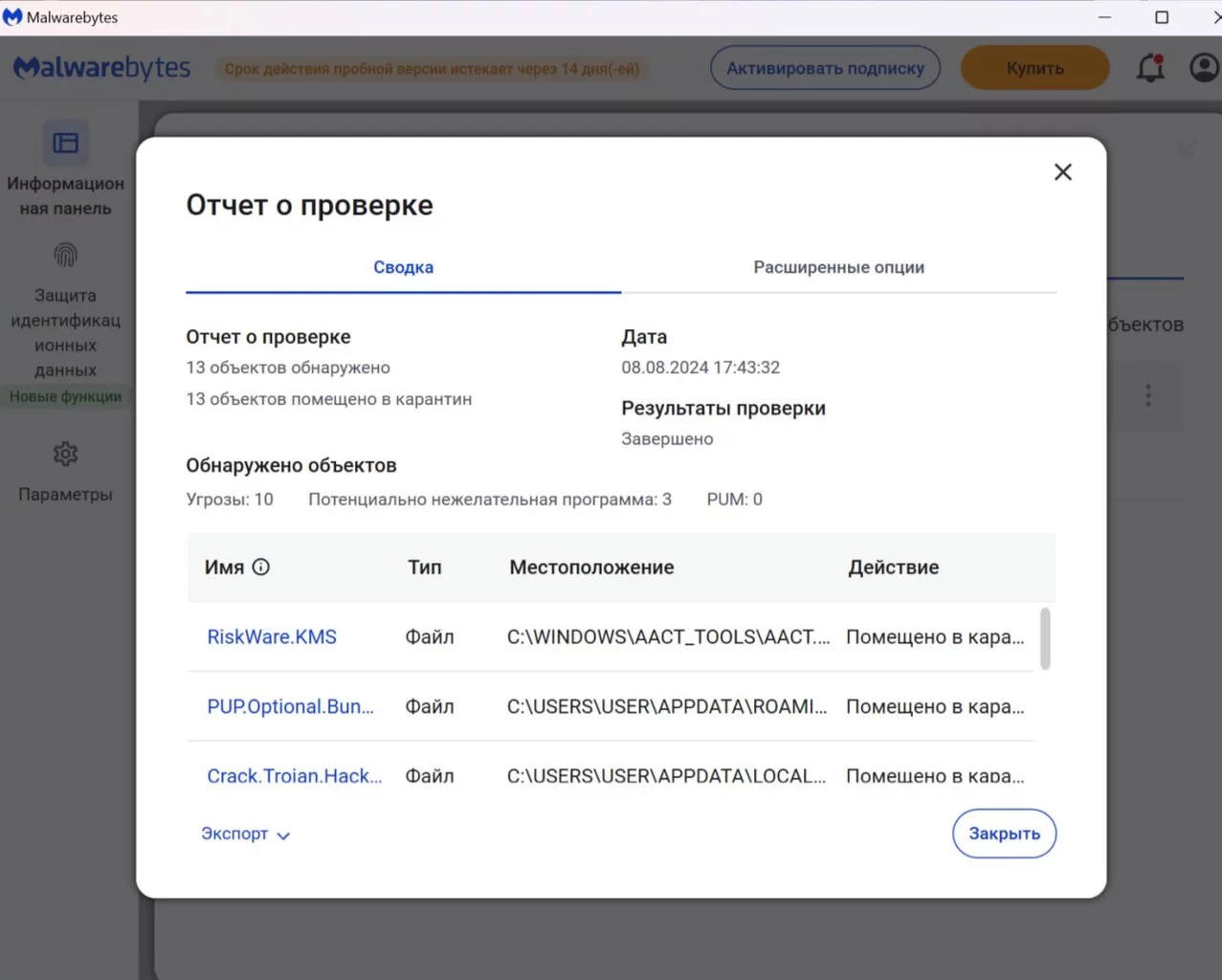Open Параметры gear icon in sidebar
The image size is (1222, 980).
(x=65, y=454)
